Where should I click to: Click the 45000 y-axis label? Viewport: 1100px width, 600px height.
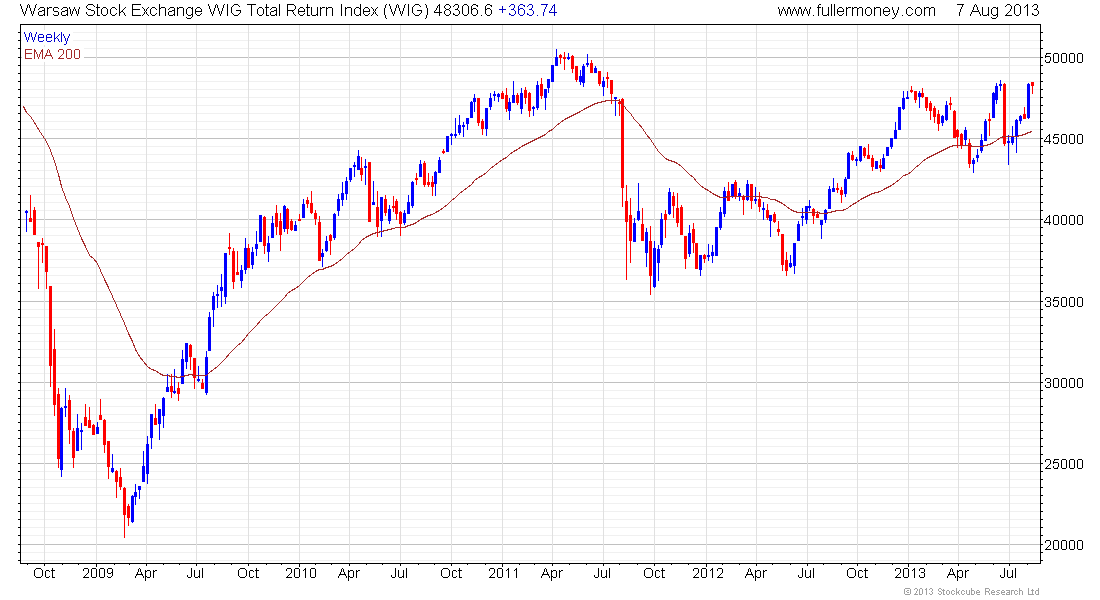[1064, 140]
